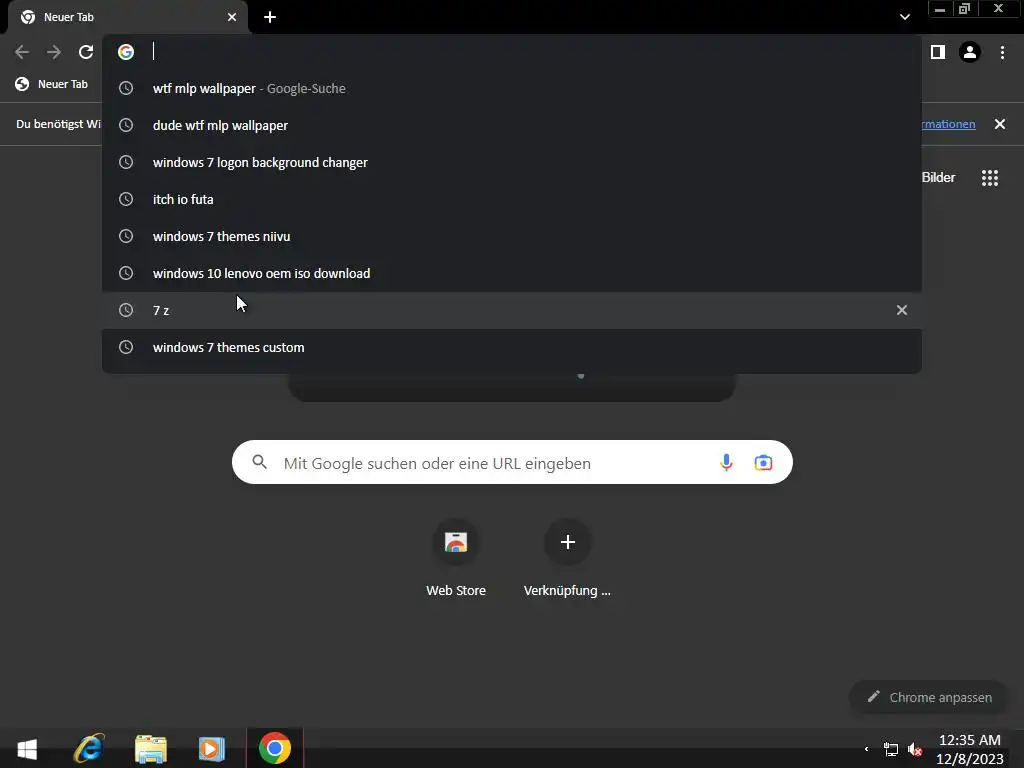Select the Neuer Tab tab
Screen dimensions: 1024x768
[x=128, y=17]
